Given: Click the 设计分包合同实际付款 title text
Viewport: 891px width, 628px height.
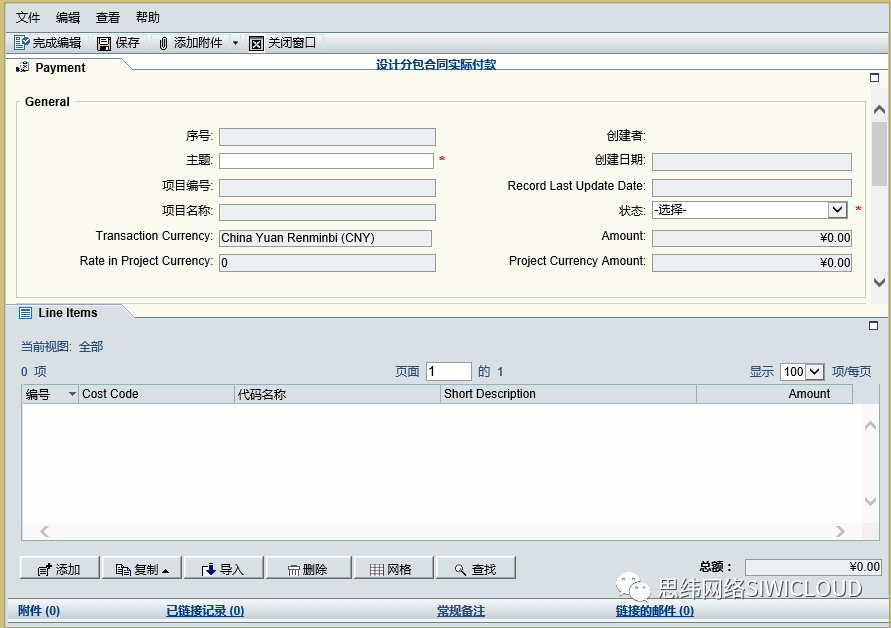Looking at the screenshot, I should [x=436, y=64].
